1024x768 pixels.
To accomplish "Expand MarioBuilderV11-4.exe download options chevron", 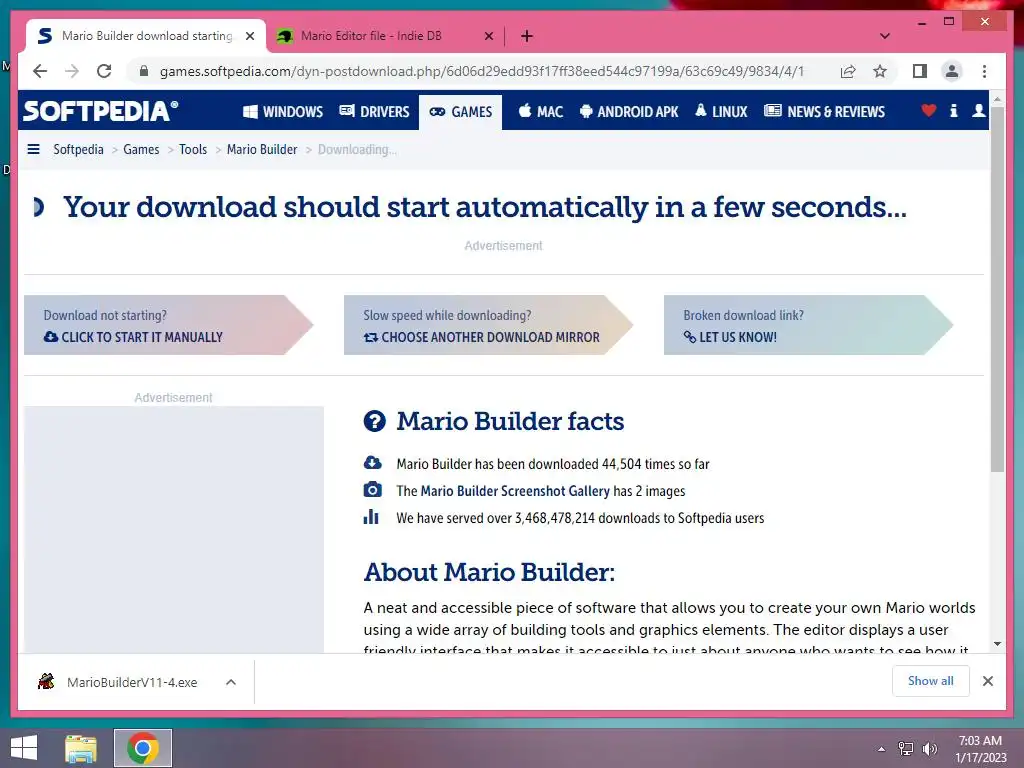I will tap(231, 682).
